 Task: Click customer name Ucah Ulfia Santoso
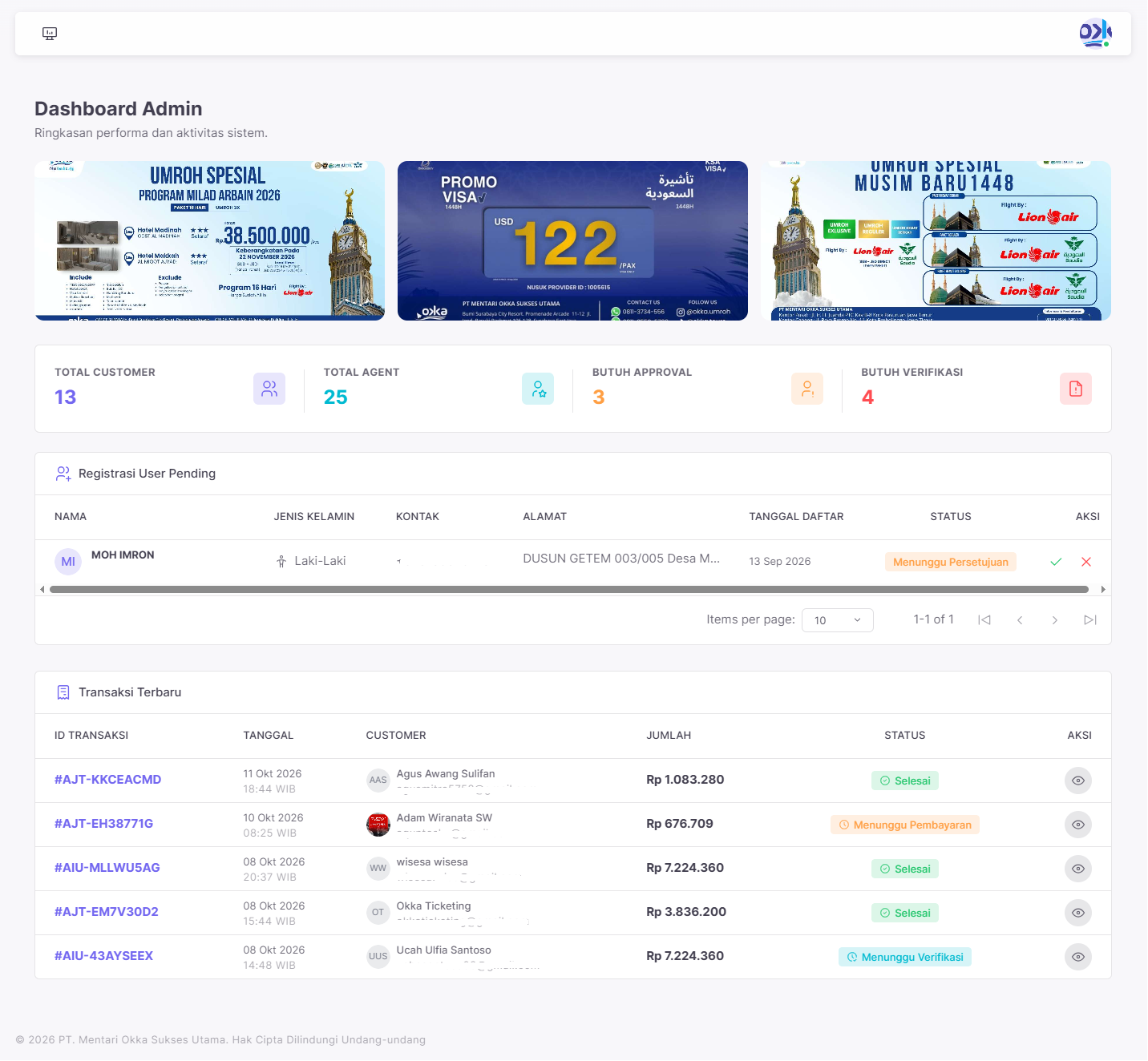click(443, 950)
